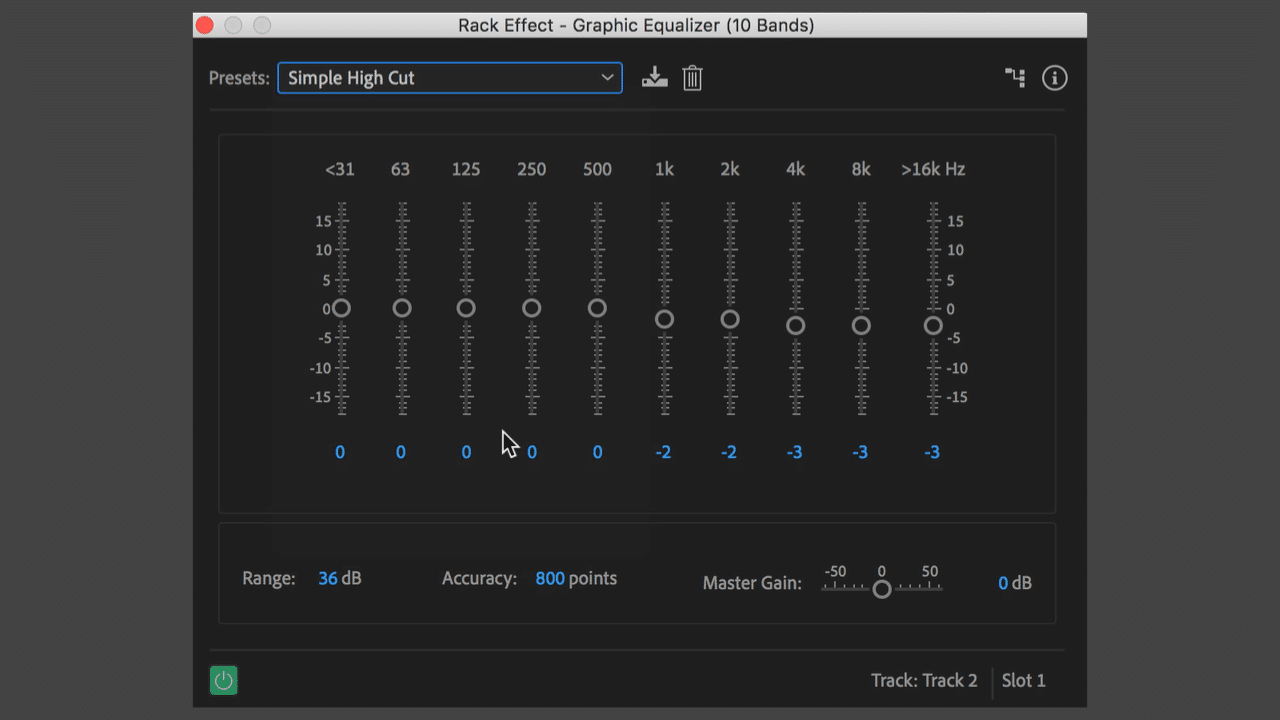Click the 63 Hz band slider knob
The height and width of the screenshot is (720, 1280).
(402, 308)
